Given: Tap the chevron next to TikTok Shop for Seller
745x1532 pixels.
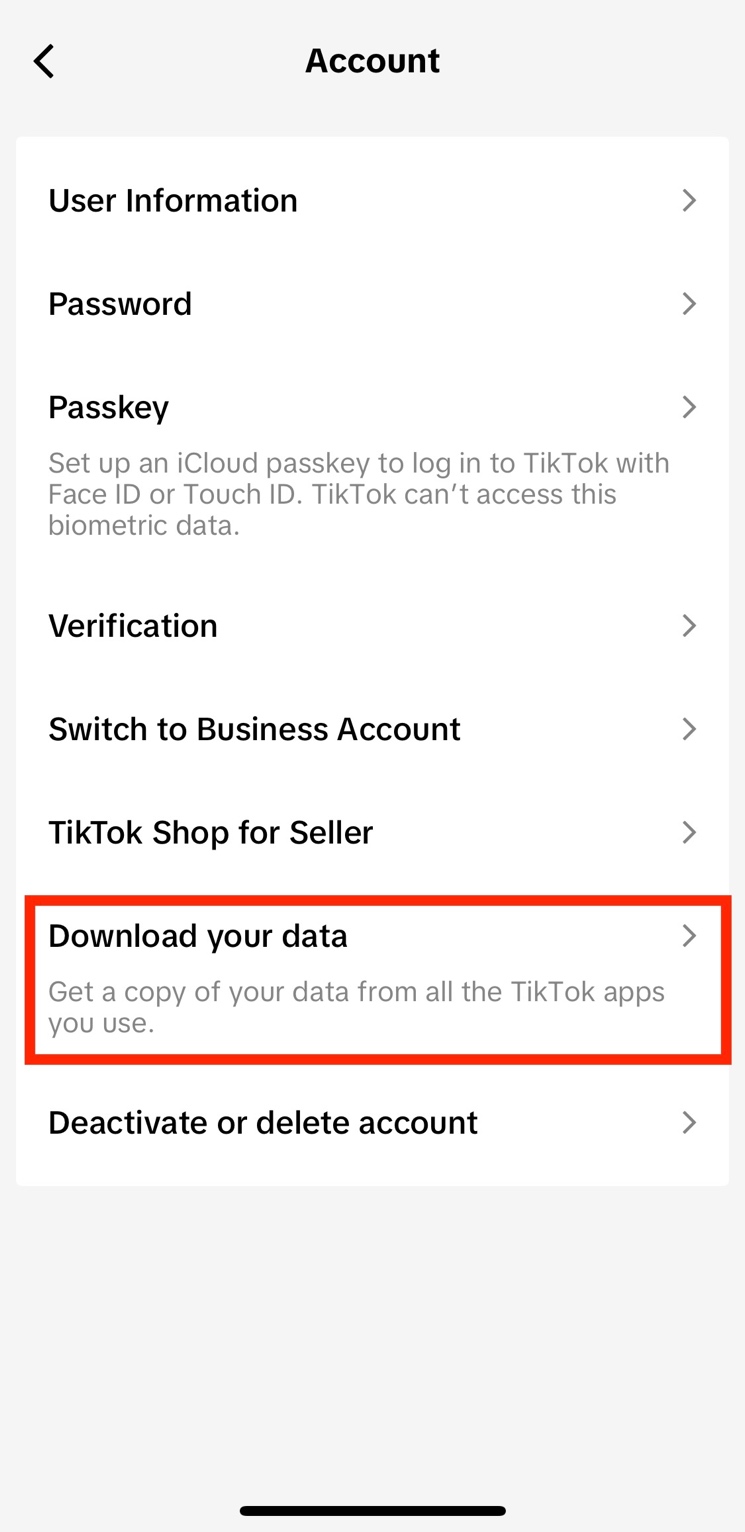Looking at the screenshot, I should pos(689,832).
